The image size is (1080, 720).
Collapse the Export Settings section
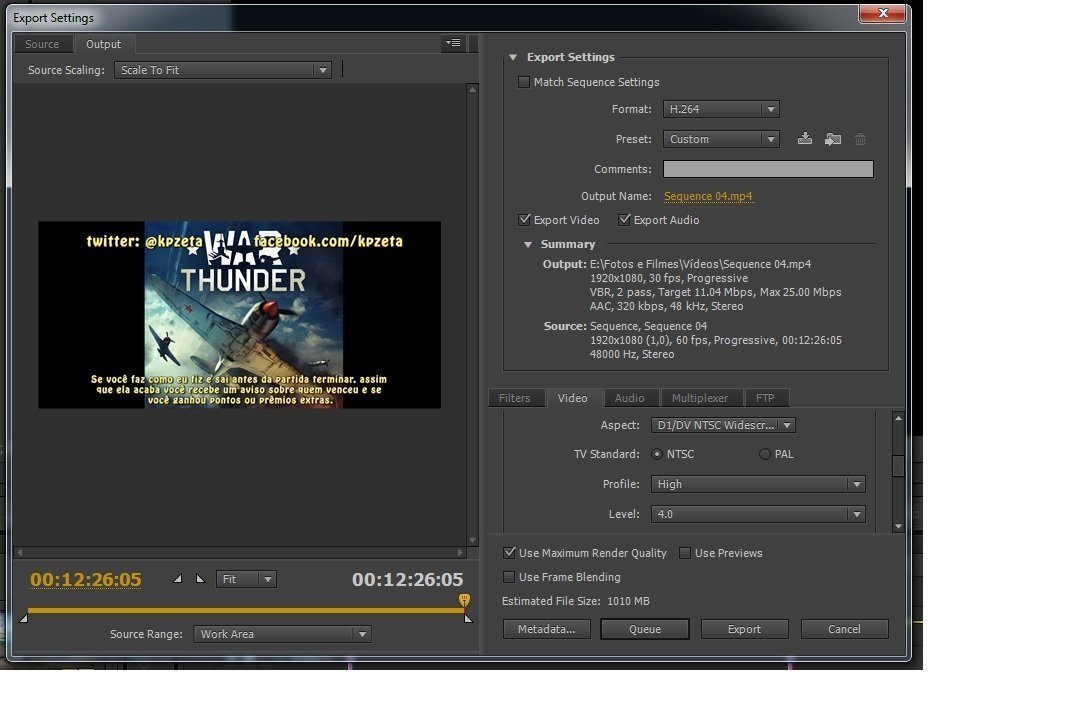(x=513, y=57)
